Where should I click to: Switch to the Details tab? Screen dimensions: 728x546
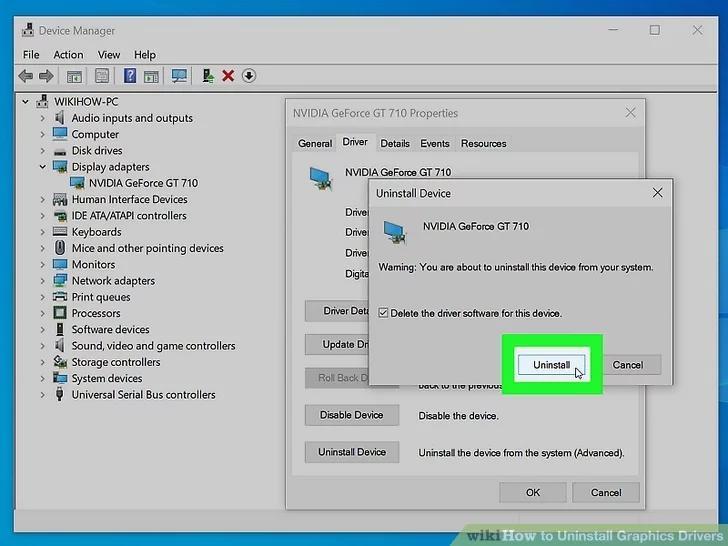coord(395,144)
